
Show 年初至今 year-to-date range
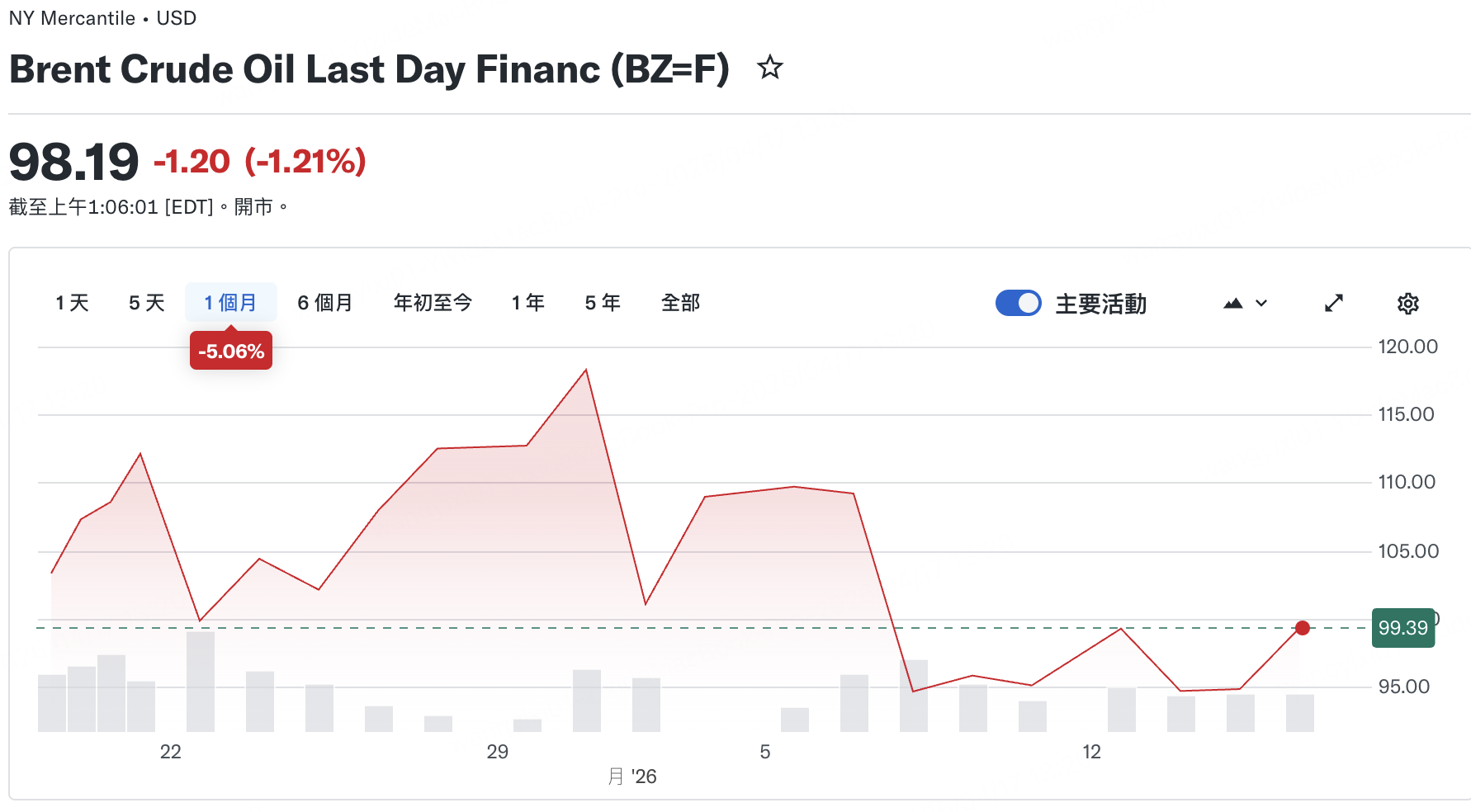point(433,304)
